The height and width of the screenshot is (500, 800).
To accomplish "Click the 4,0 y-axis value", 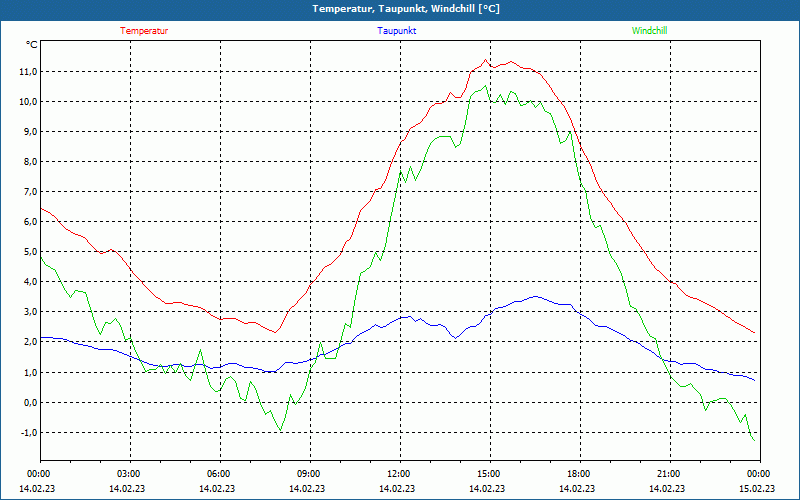I will [30, 282].
